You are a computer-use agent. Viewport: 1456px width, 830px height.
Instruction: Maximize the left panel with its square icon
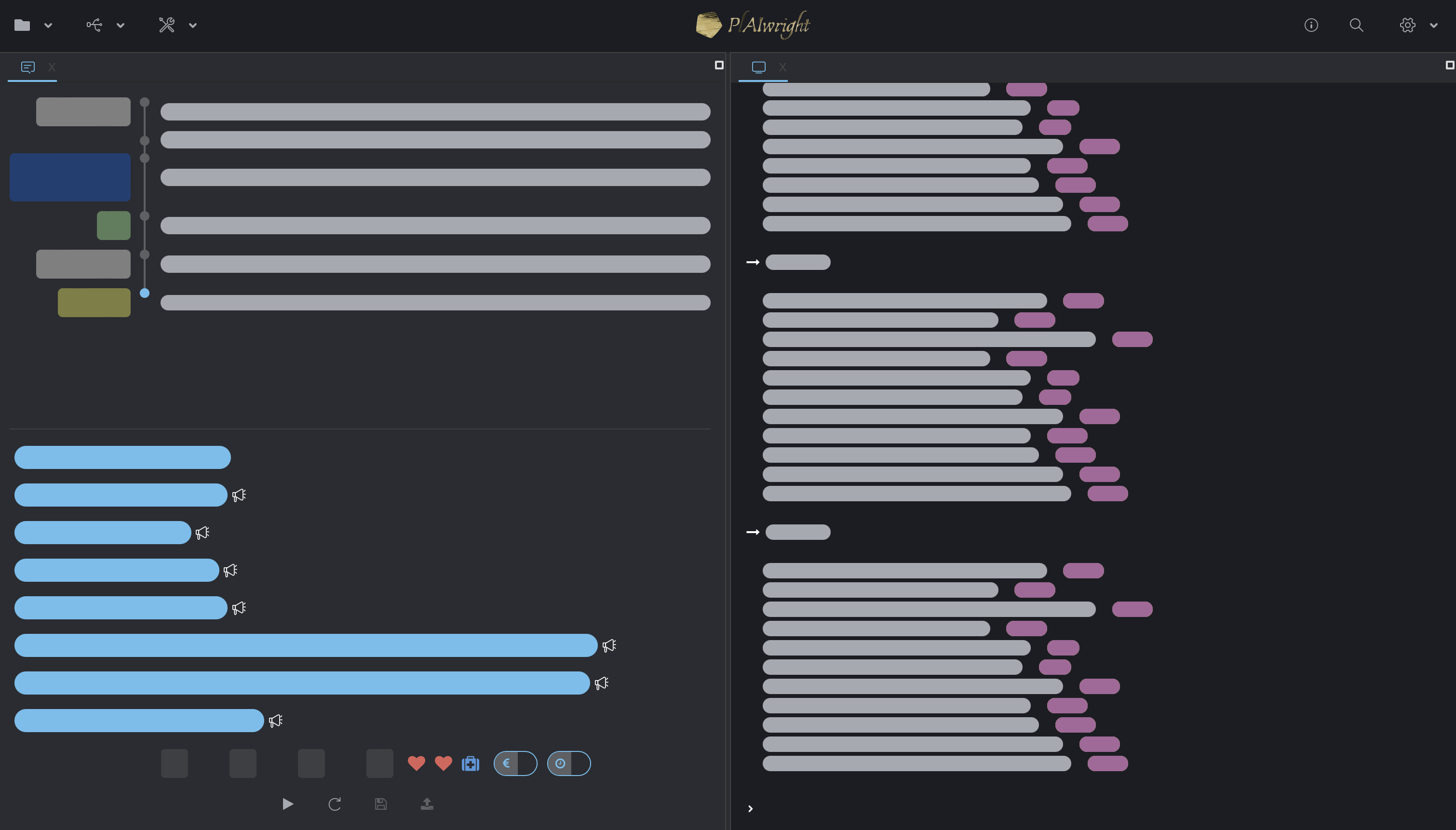pos(719,65)
